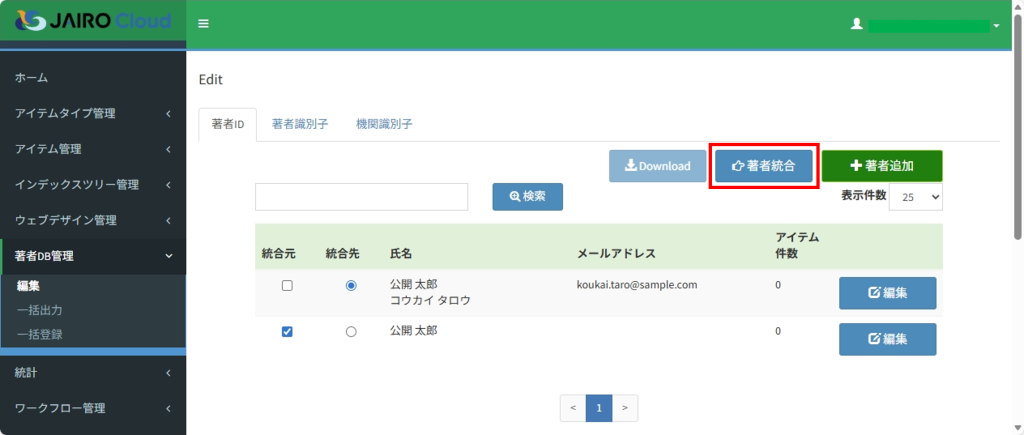Select 統合先 radio in second author row
1024x435 pixels.
pos(350,332)
